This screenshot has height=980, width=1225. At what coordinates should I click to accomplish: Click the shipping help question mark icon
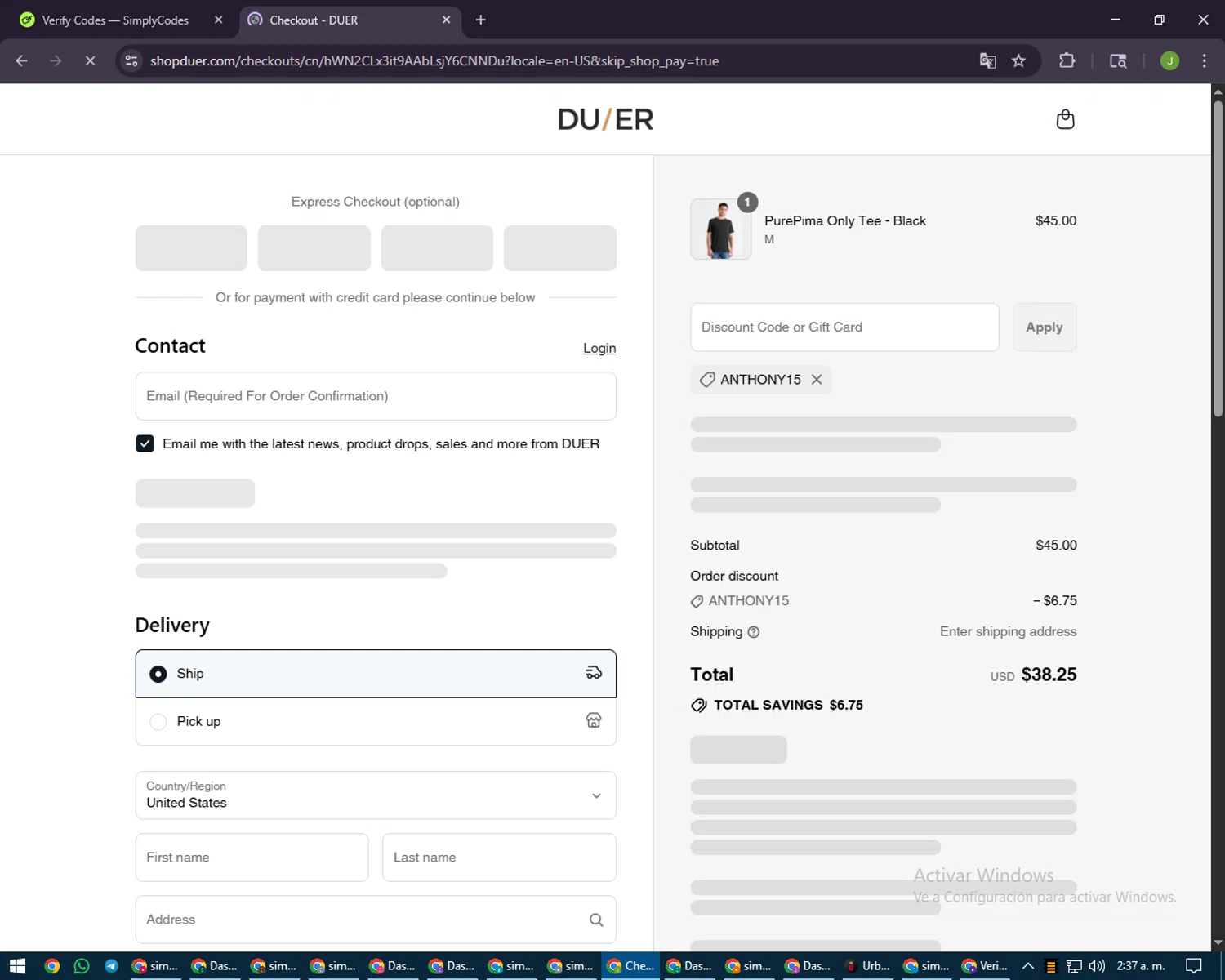coord(754,632)
